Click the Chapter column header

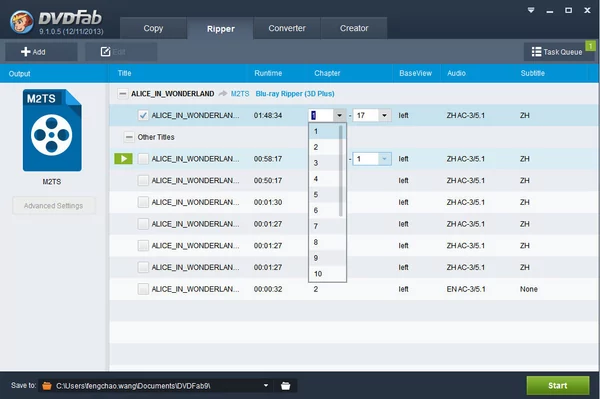pos(327,73)
